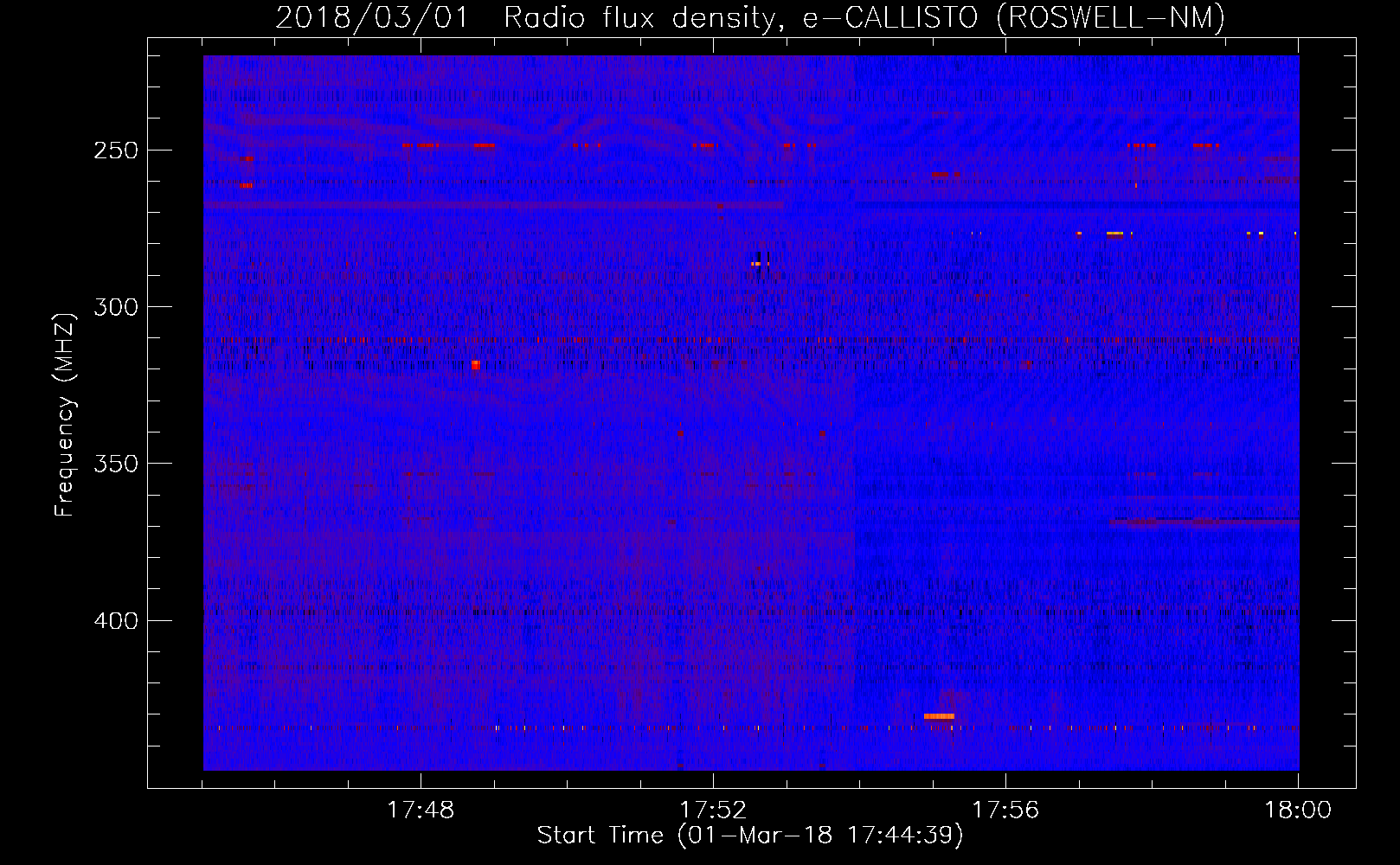
Task: Click the plot title 'Radio flux density, e-CALLISTO (ROSWELL-NM)'
Action: [x=864, y=17]
